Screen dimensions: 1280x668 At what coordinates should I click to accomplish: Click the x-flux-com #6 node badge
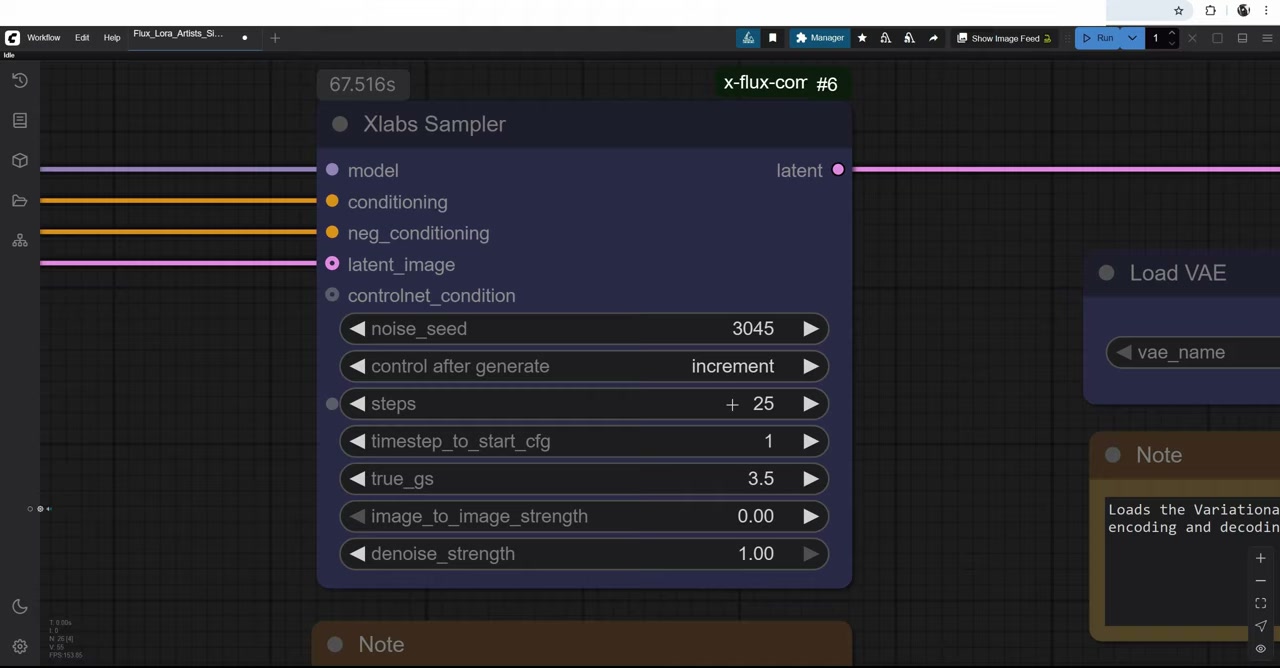click(x=780, y=84)
